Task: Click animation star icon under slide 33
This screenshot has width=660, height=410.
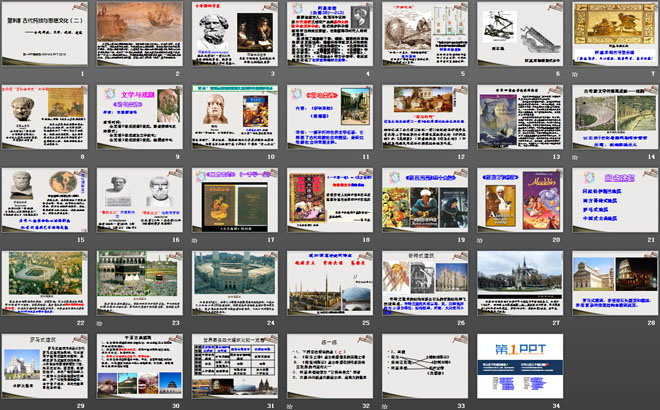Action: click(x=385, y=406)
